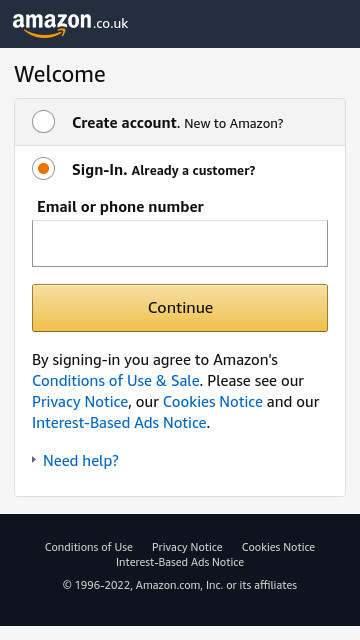Click the Welcome heading
The height and width of the screenshot is (640, 360).
[60, 74]
